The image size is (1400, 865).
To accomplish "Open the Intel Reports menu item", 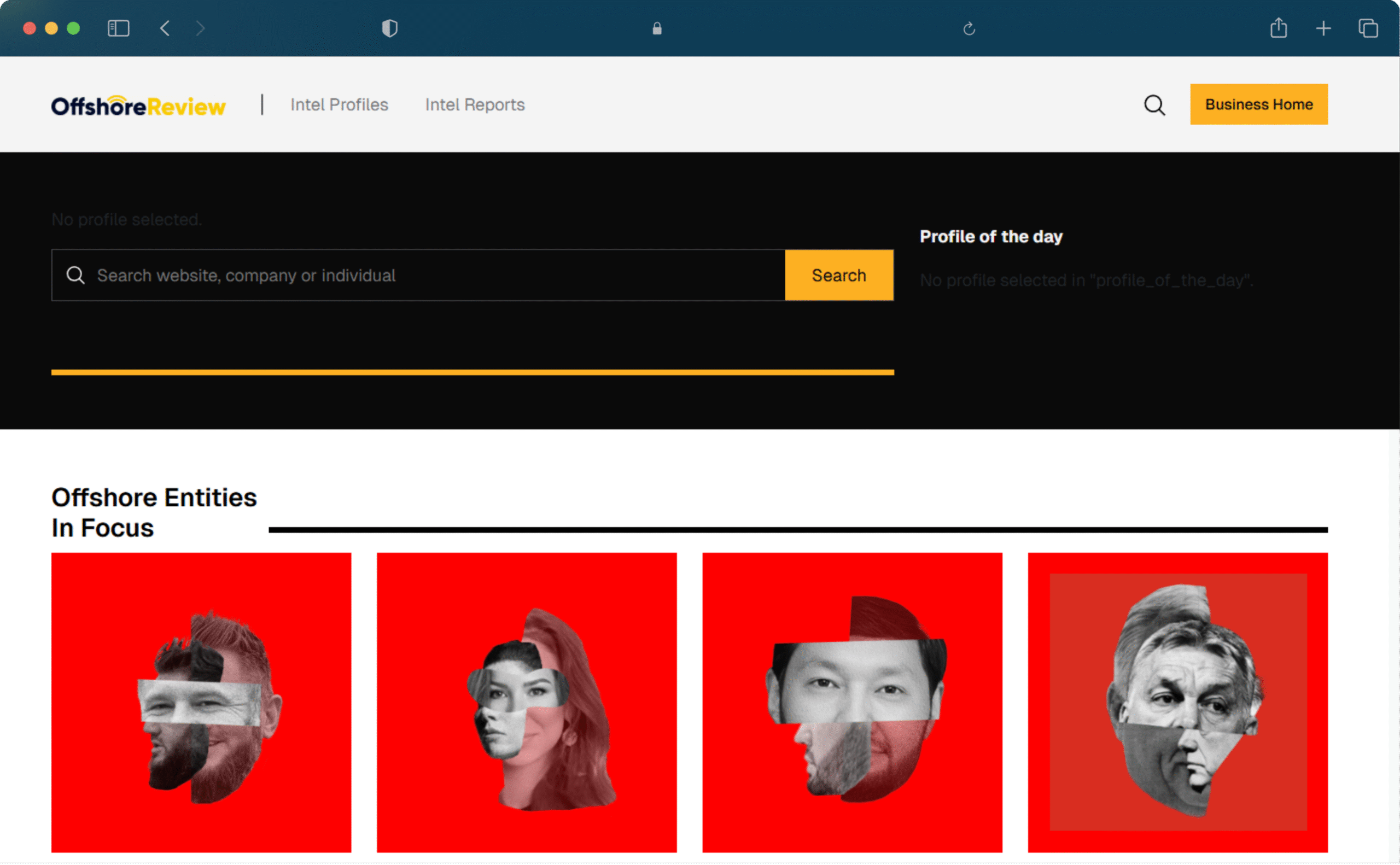I will tap(474, 104).
